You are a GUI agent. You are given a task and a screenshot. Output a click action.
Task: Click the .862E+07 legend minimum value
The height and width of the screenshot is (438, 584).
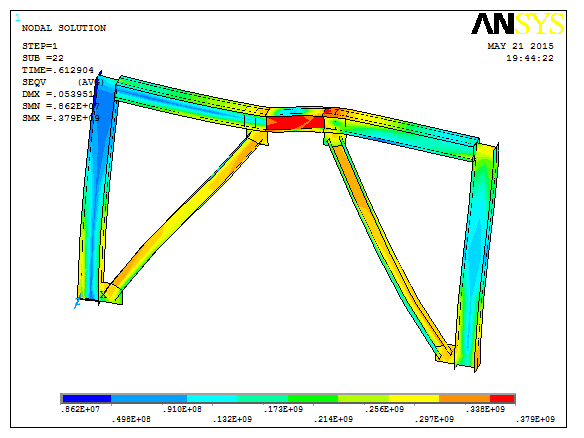coord(80,409)
